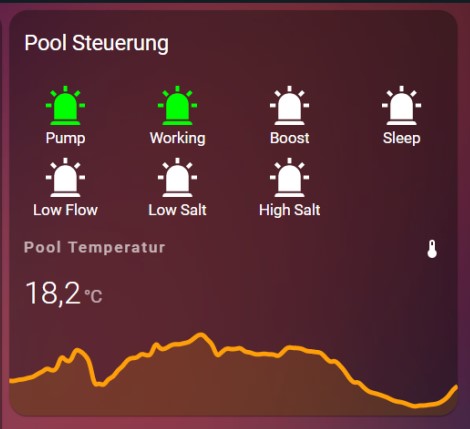Image resolution: width=470 pixels, height=429 pixels.
Task: Open the Low Flow alarm icon
Action: coord(65,178)
